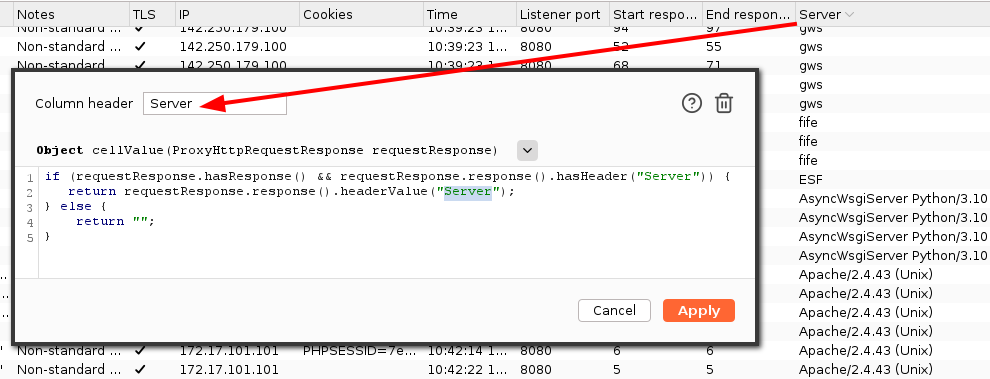Image resolution: width=990 pixels, height=379 pixels.
Task: Open the Server column sort arrow
Action: pyautogui.click(x=849, y=14)
